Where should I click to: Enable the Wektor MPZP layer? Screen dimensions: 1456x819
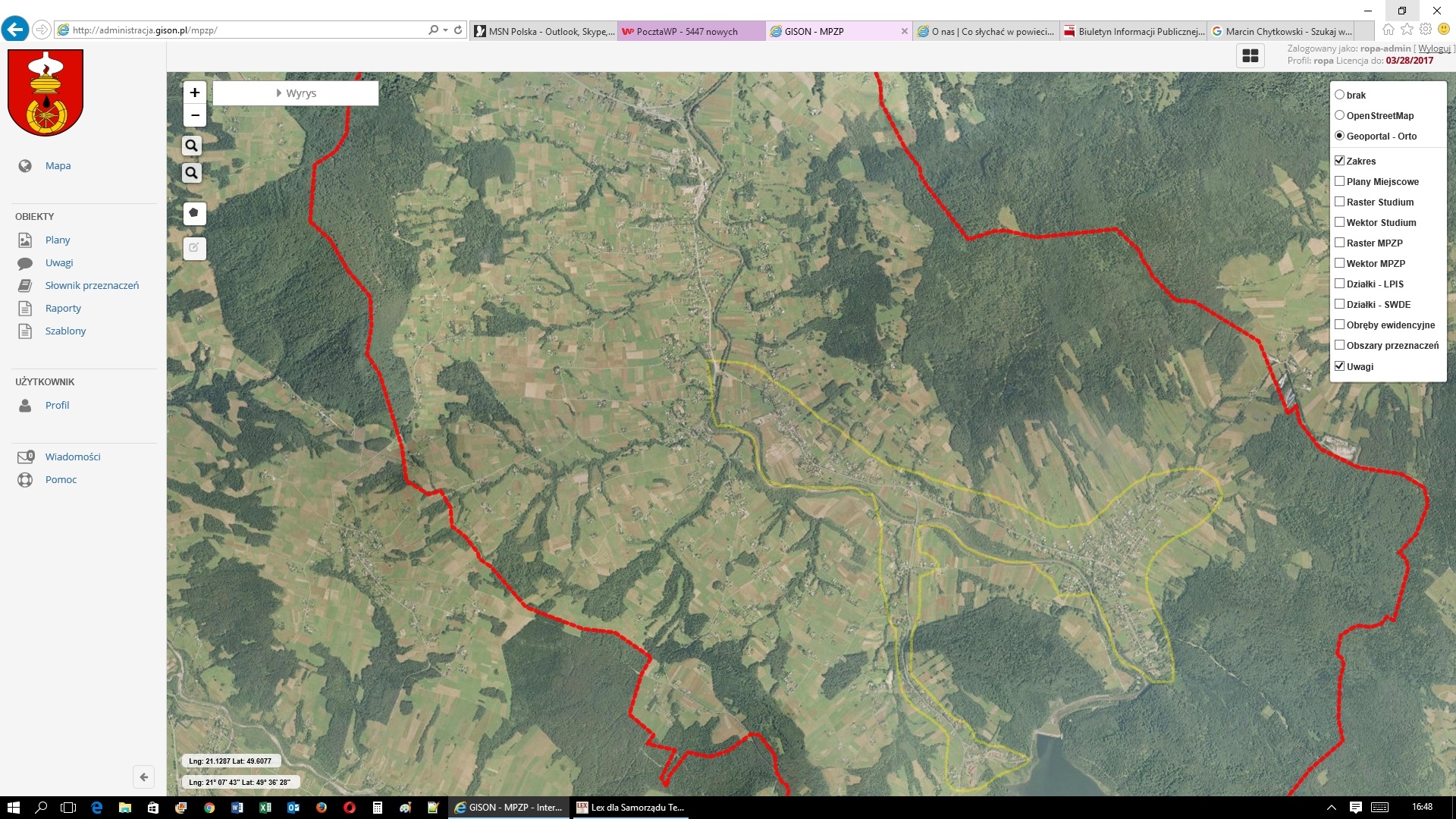click(1340, 263)
